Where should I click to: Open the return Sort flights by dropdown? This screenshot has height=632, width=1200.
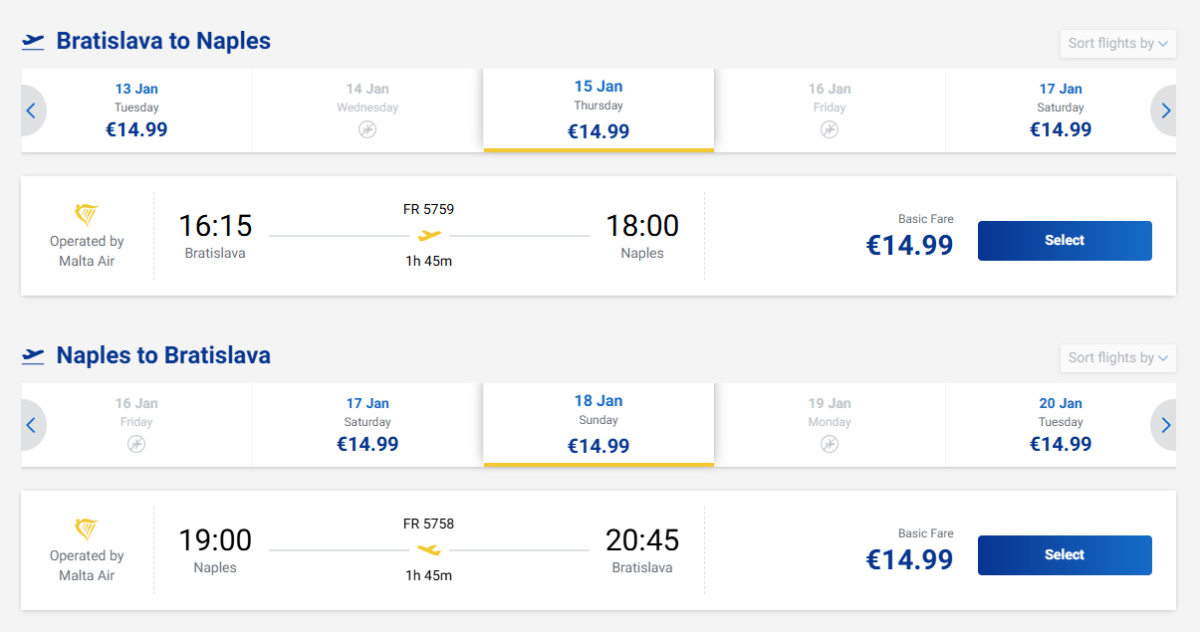click(1117, 358)
